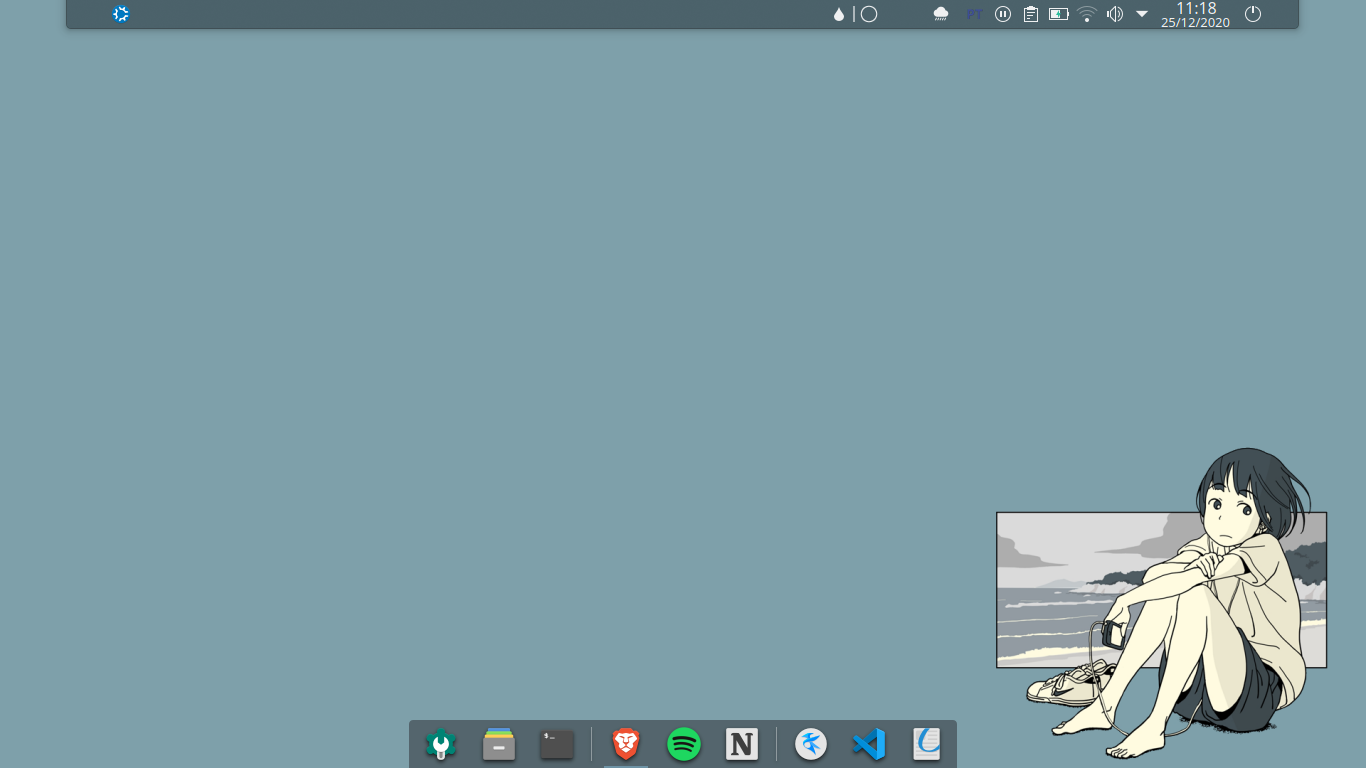This screenshot has height=768, width=1366.
Task: Open the blue bird app in dock
Action: pos(811,744)
